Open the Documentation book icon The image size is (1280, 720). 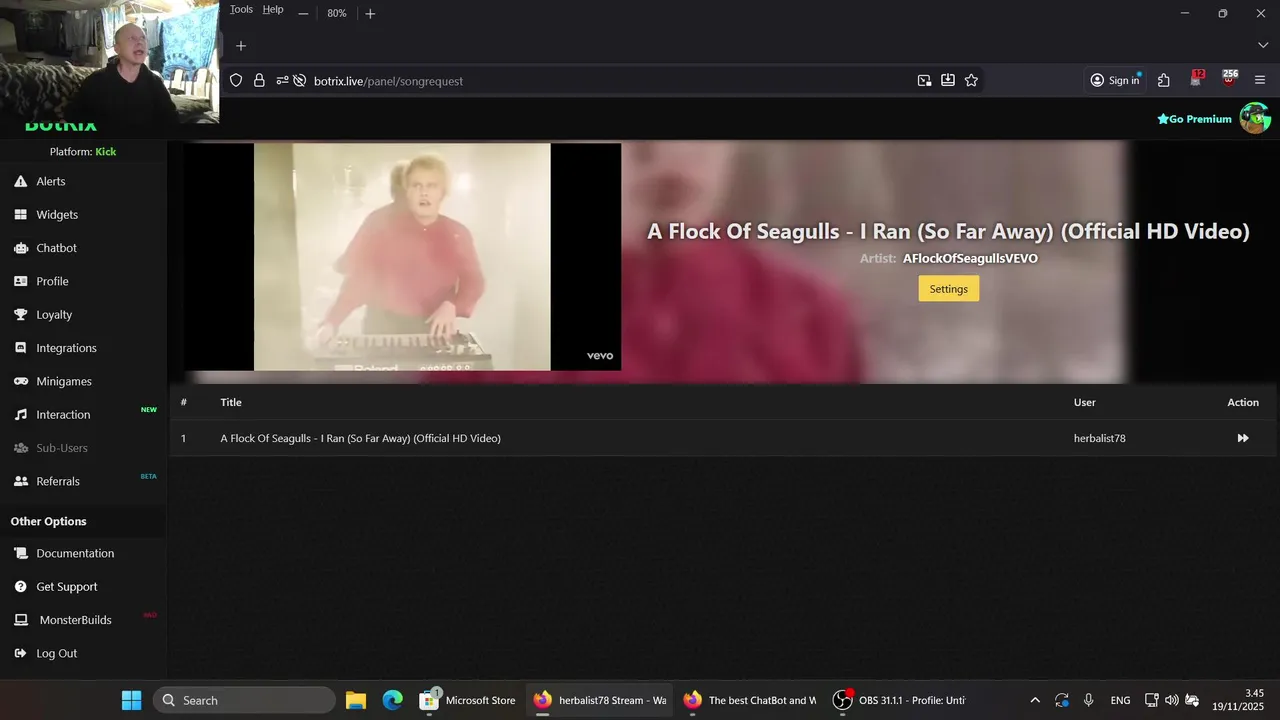tap(20, 553)
